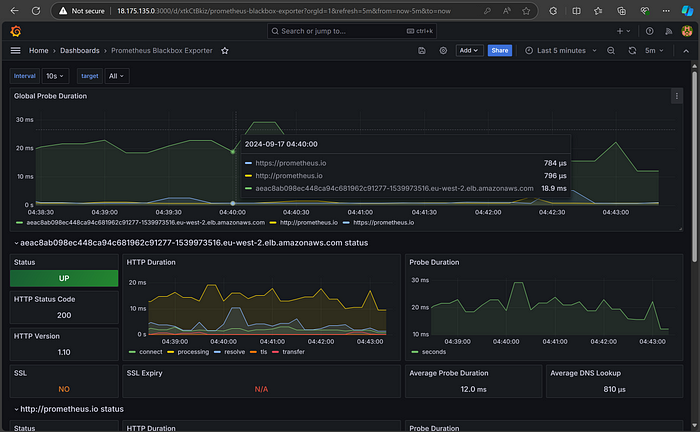Screen dimensions: 700x432
Task: Go to Home breadcrumb
Action: tap(38, 50)
